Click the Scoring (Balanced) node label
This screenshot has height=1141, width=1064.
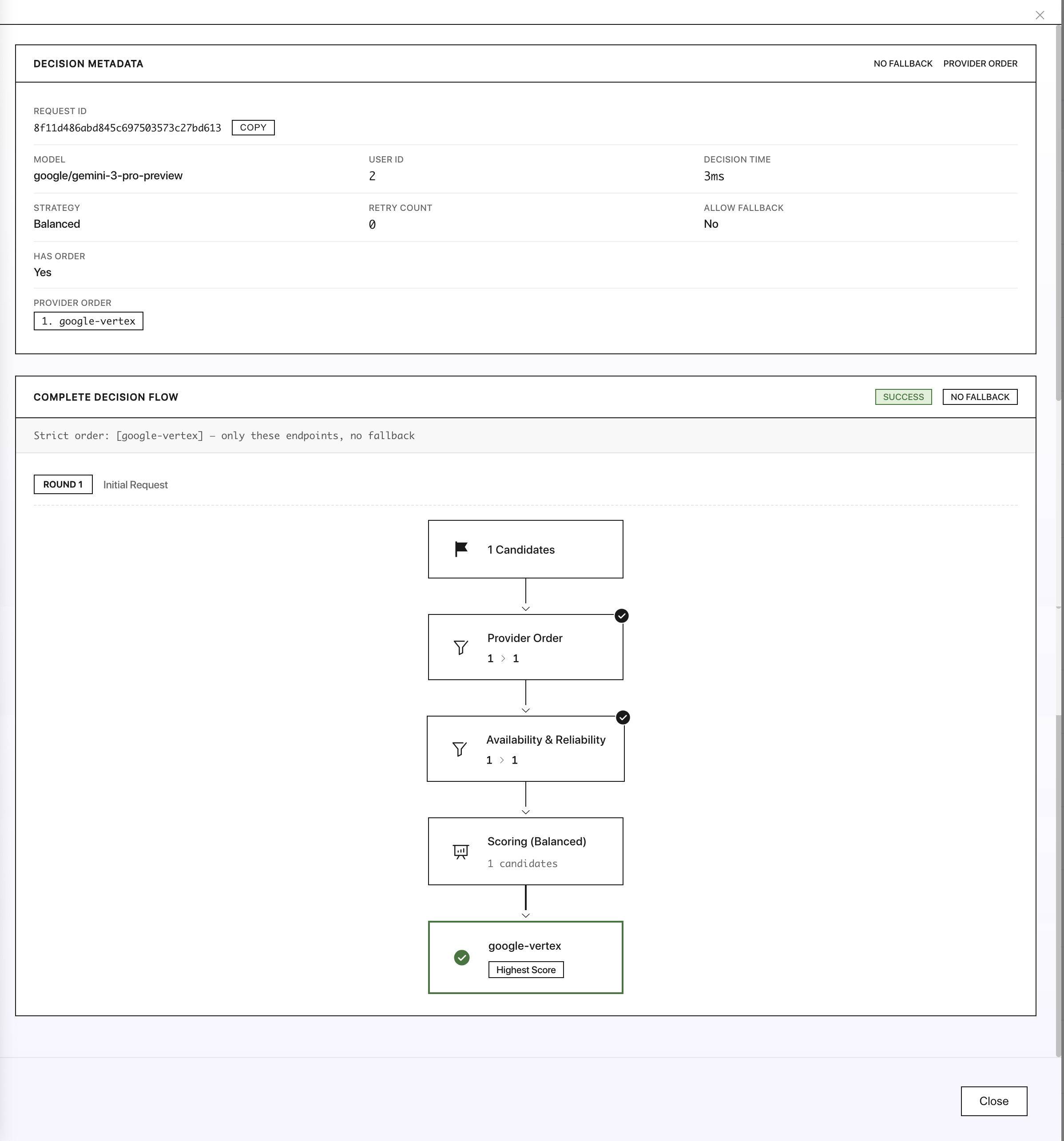[x=536, y=841]
